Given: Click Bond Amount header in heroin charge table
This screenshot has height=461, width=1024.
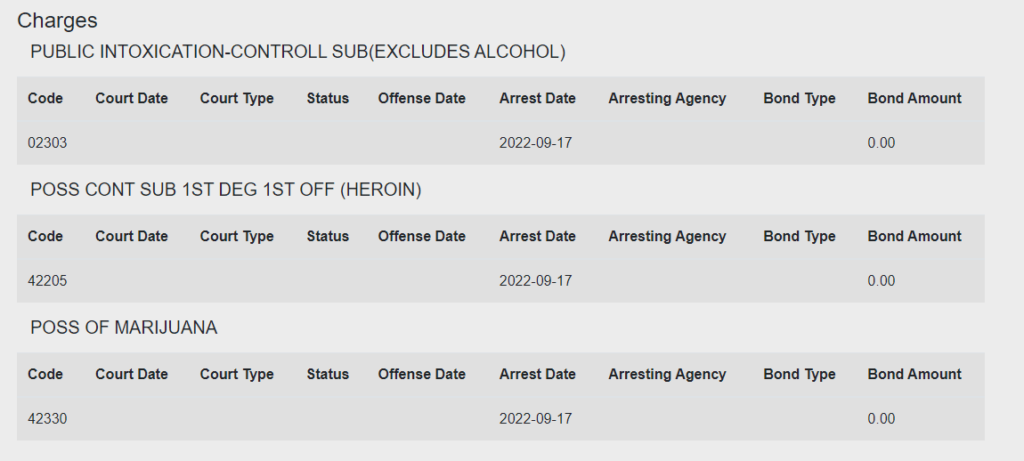Looking at the screenshot, I should tap(914, 236).
